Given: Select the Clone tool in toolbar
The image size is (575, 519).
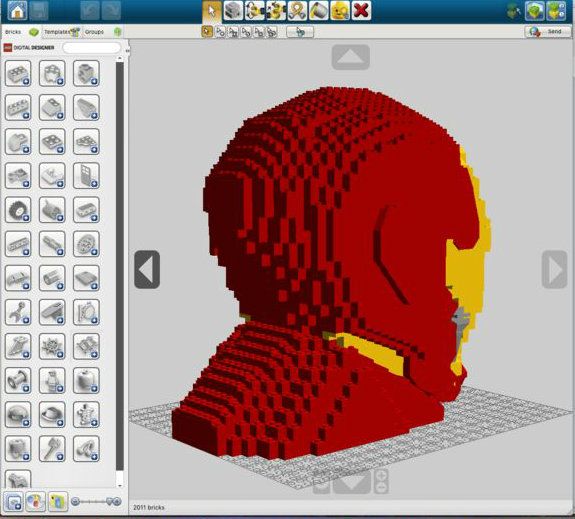Looking at the screenshot, I should pyautogui.click(x=233, y=10).
